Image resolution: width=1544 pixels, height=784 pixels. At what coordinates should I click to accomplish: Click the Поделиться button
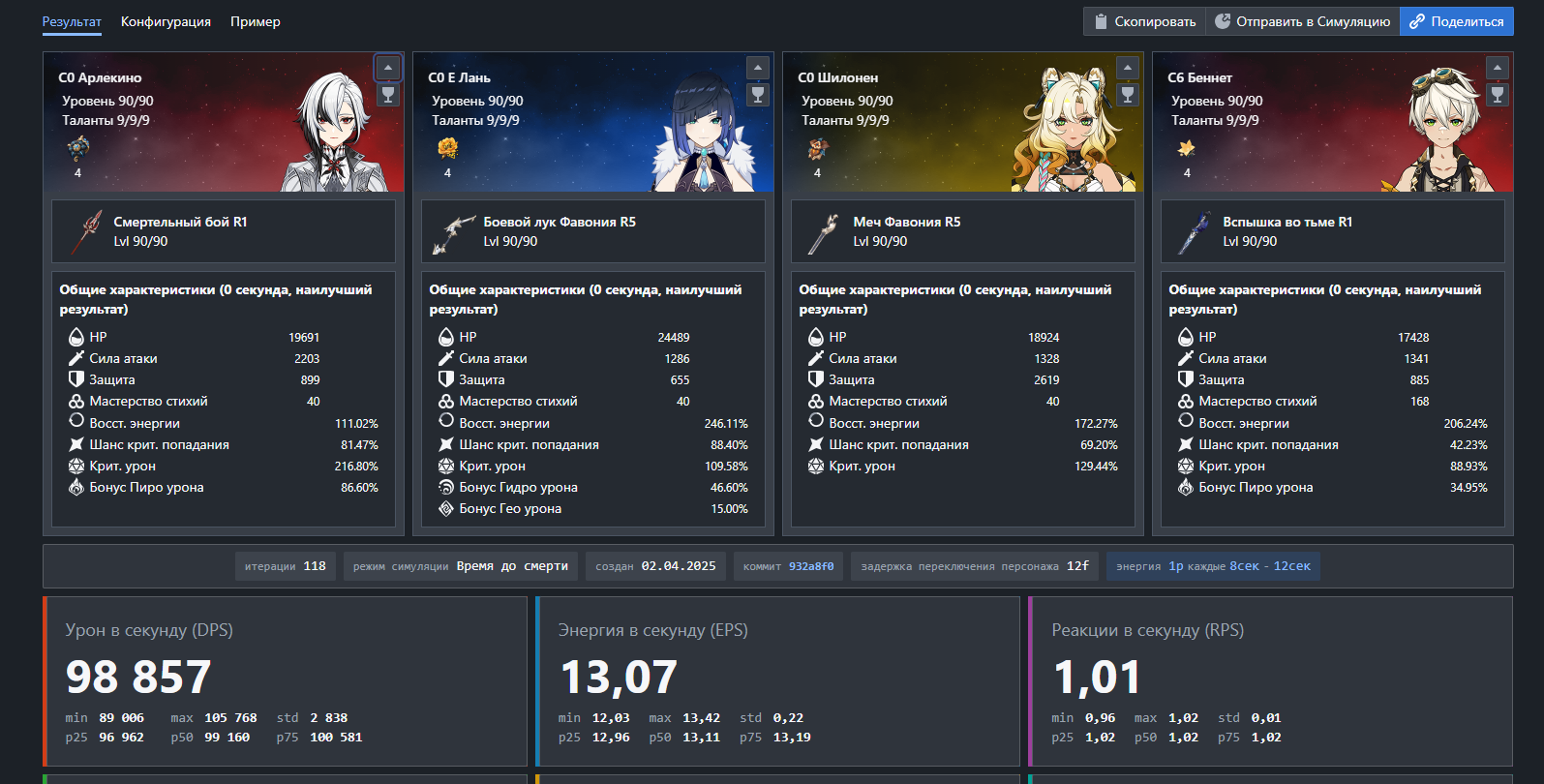(1456, 21)
